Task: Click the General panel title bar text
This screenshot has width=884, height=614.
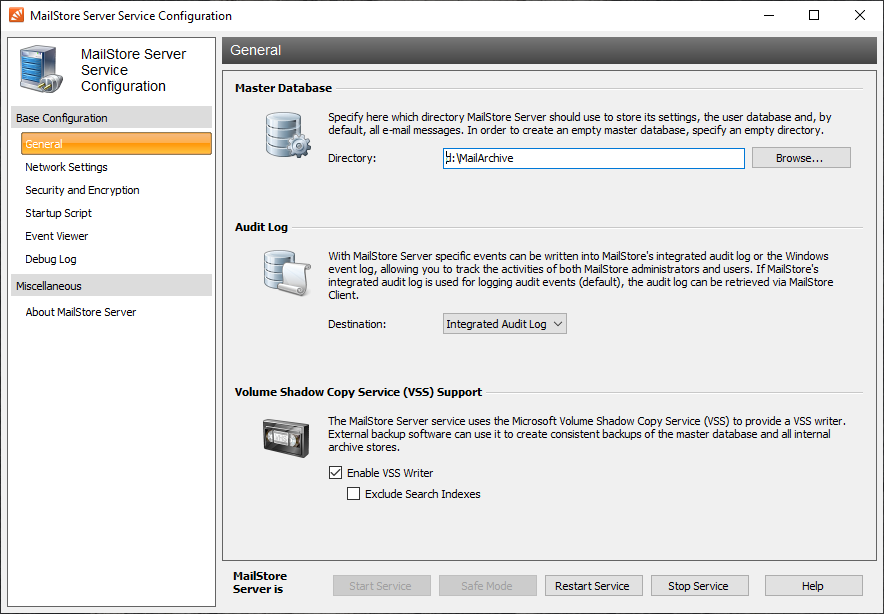Action: point(255,50)
